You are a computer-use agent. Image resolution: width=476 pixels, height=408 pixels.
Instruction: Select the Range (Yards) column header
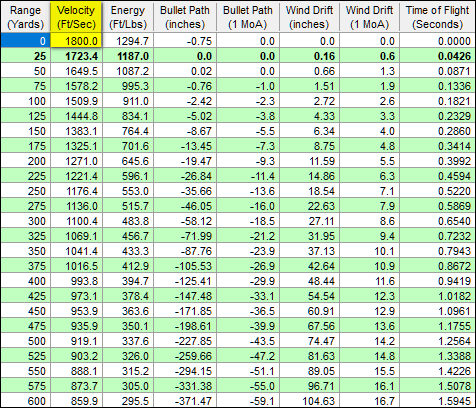[26, 17]
